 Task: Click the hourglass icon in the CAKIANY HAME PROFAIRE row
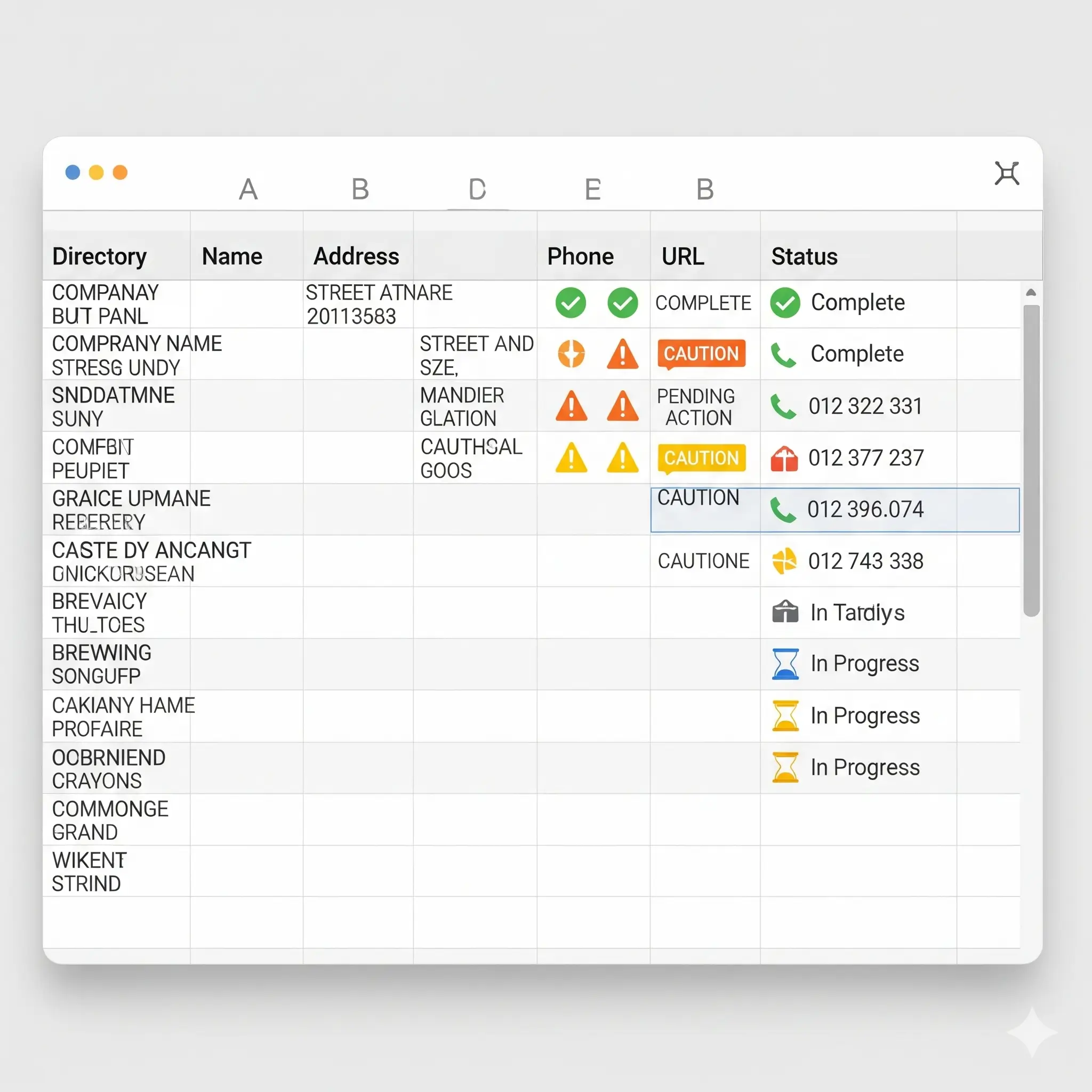[x=785, y=716]
